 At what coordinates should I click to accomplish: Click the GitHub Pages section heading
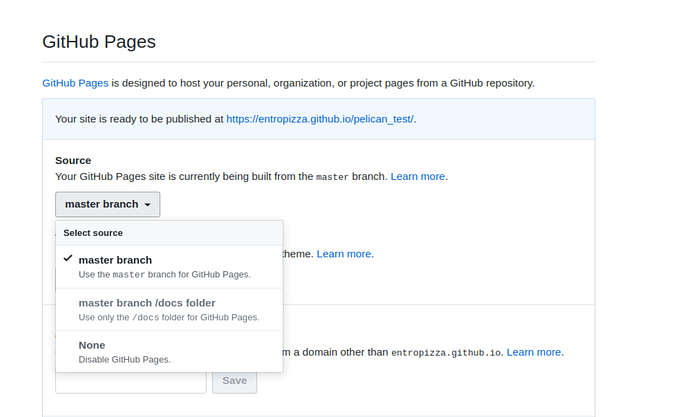(x=99, y=42)
